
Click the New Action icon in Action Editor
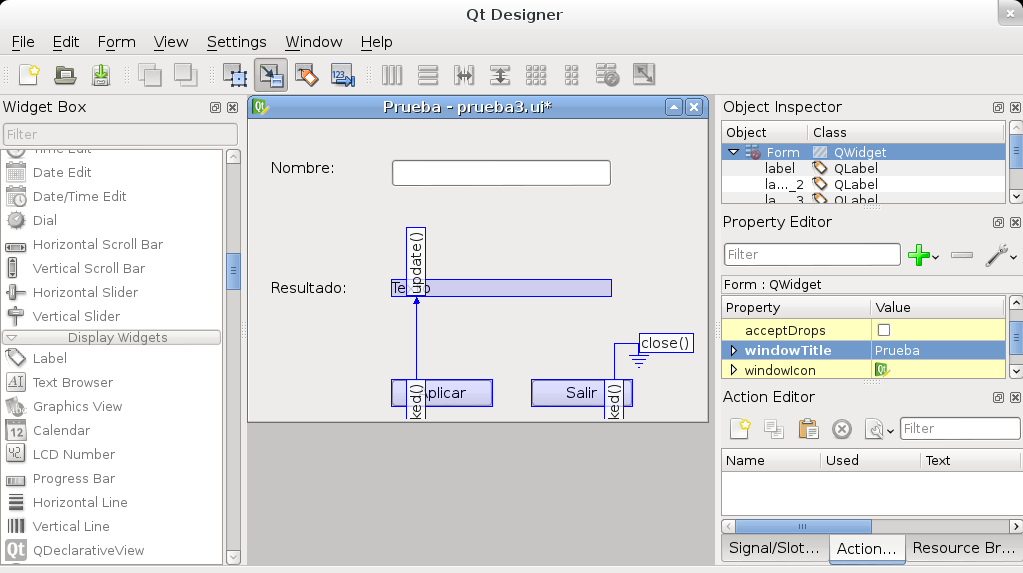pyautogui.click(x=740, y=429)
